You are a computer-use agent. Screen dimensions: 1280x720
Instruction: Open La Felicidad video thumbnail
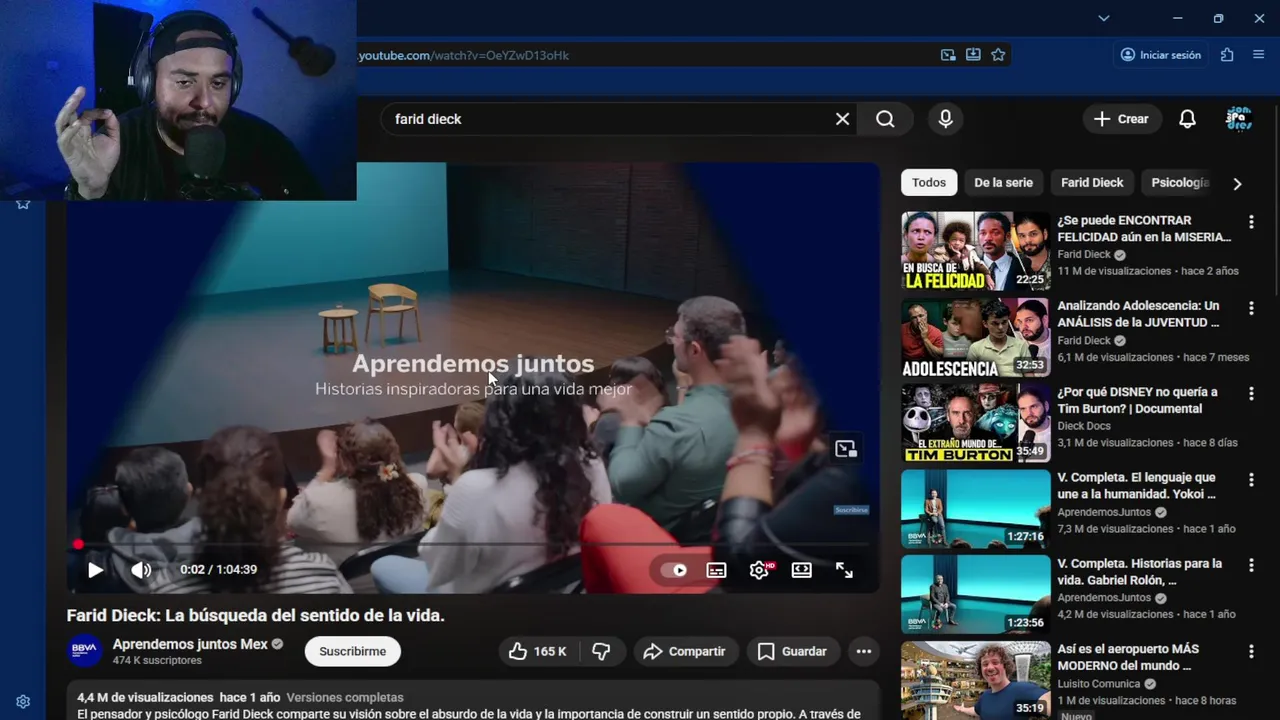pyautogui.click(x=975, y=251)
